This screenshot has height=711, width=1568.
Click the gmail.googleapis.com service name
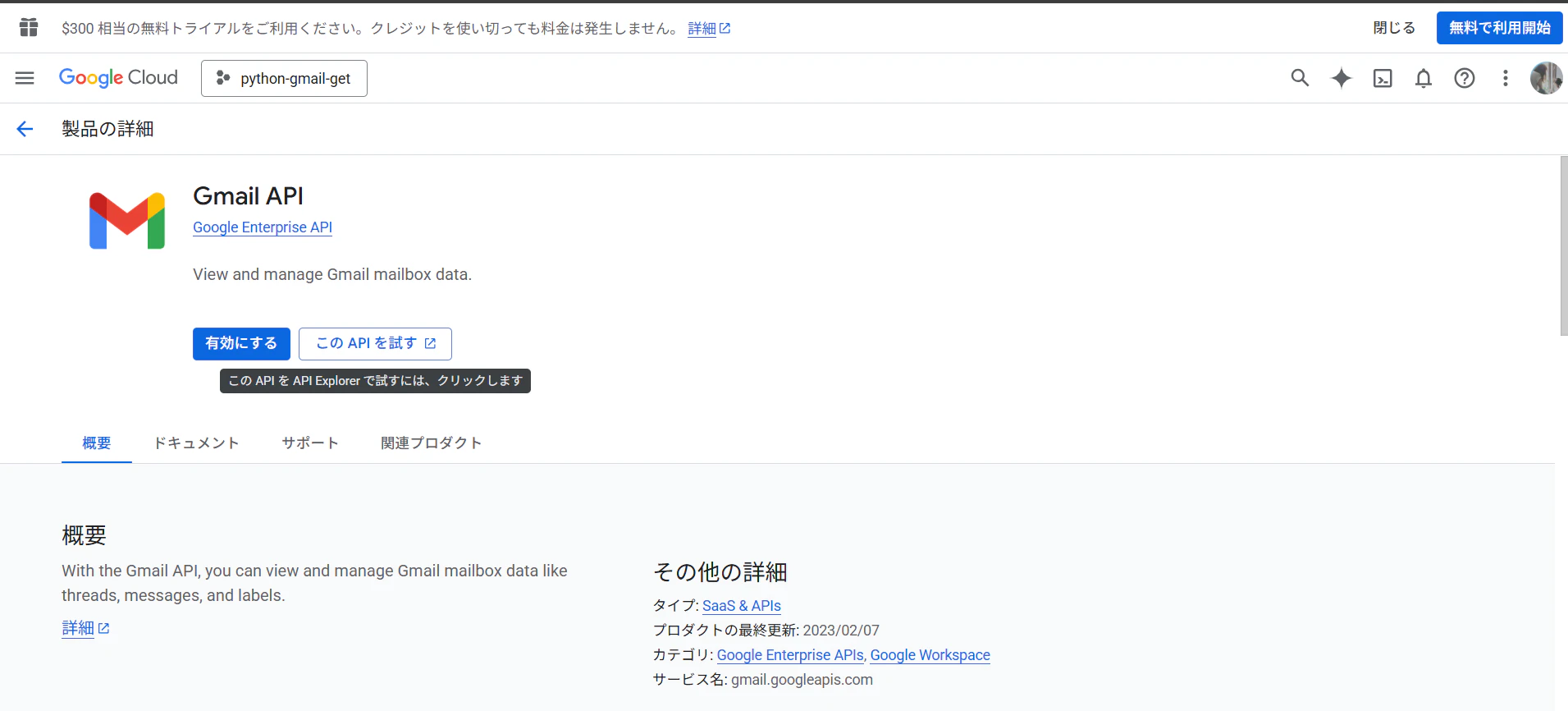(802, 680)
